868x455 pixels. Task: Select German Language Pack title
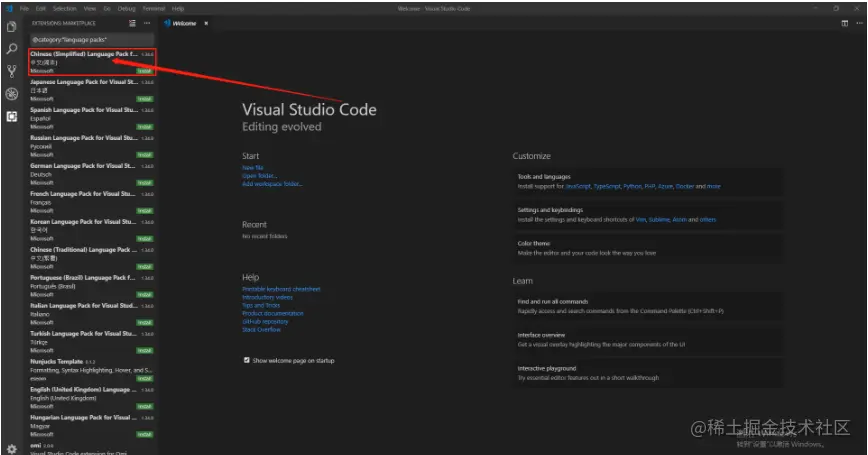pos(83,166)
